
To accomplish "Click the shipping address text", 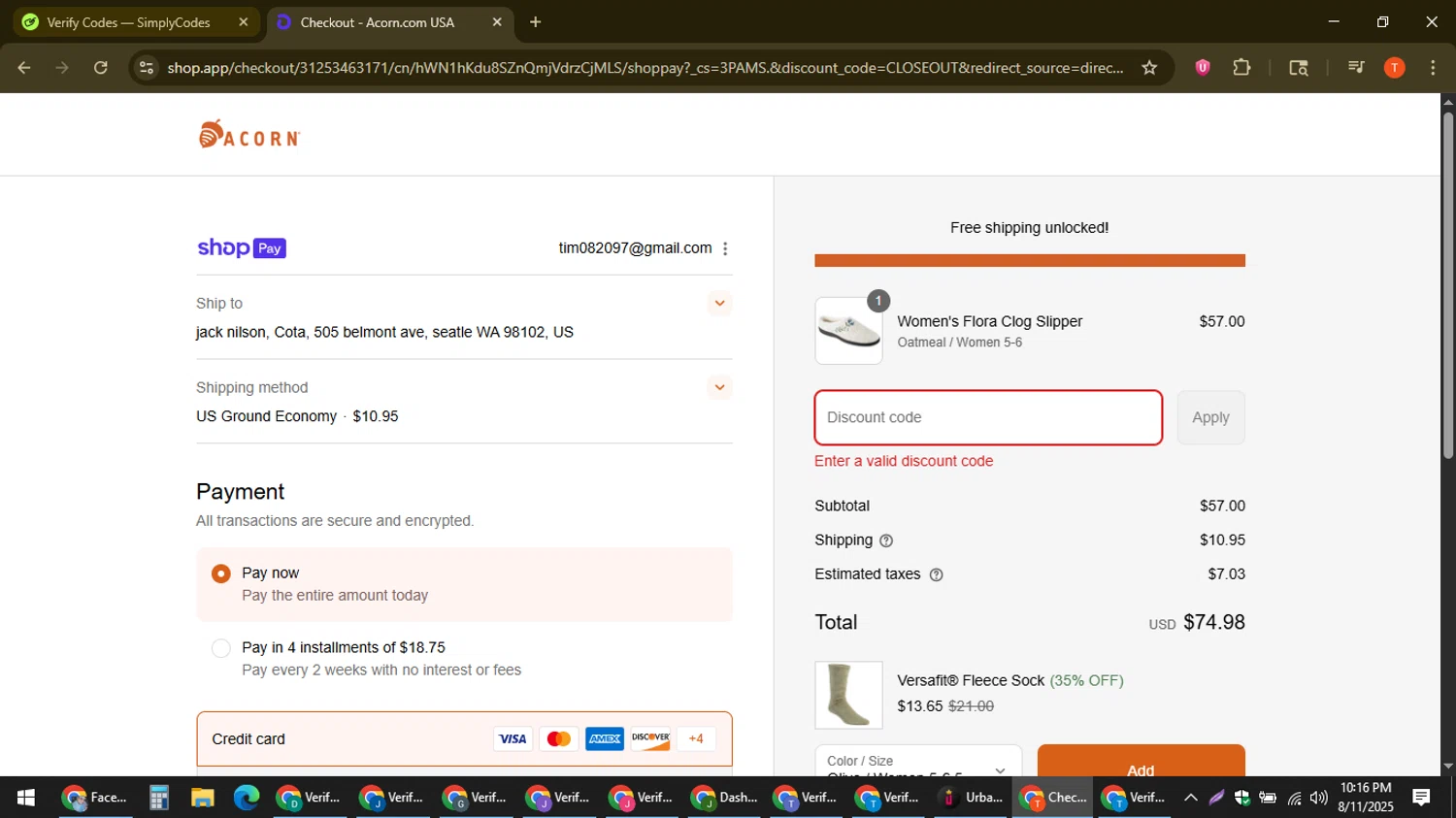I will (384, 332).
